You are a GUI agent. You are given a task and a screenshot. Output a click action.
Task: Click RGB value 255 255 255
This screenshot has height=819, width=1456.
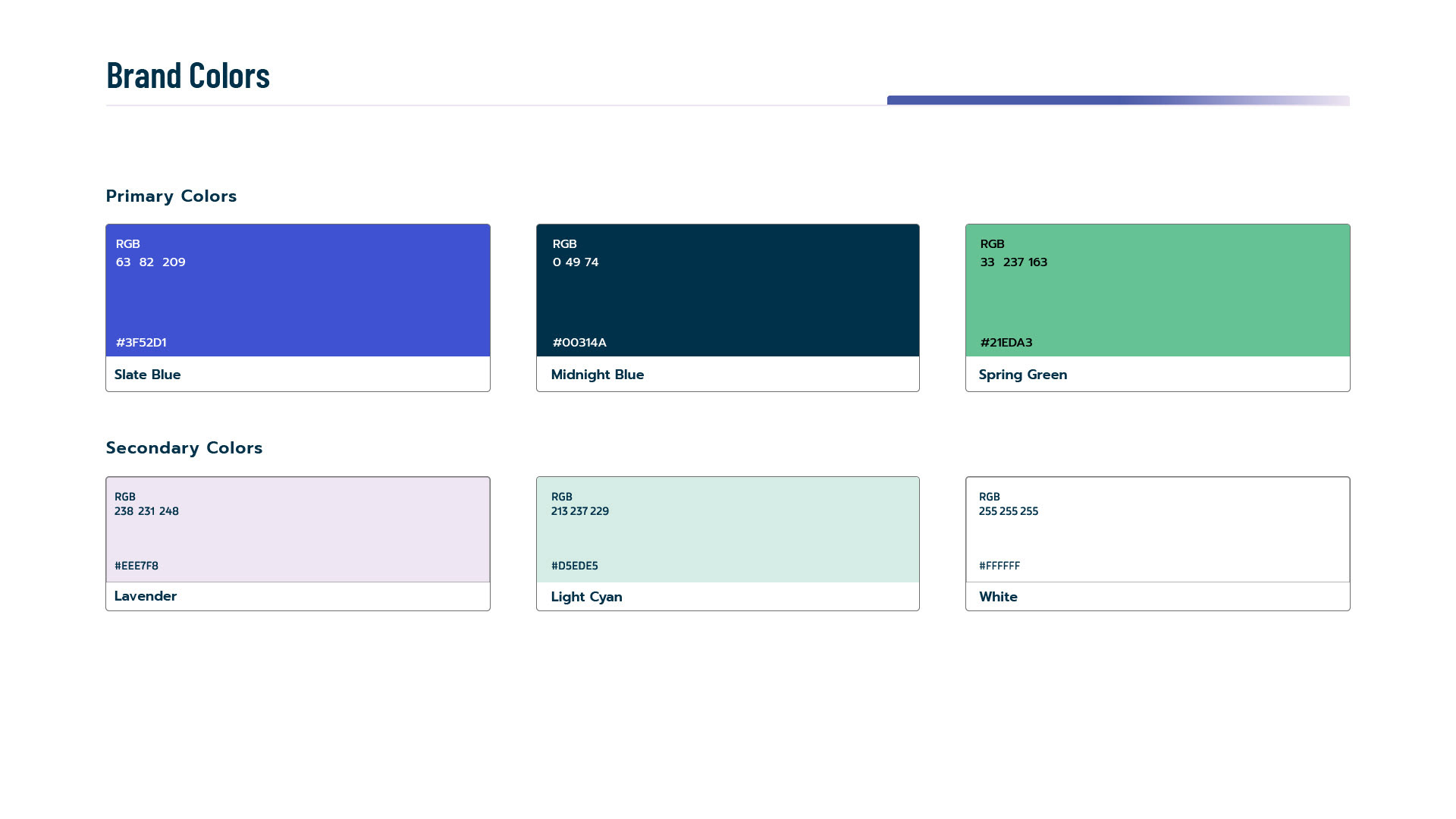coord(1009,512)
